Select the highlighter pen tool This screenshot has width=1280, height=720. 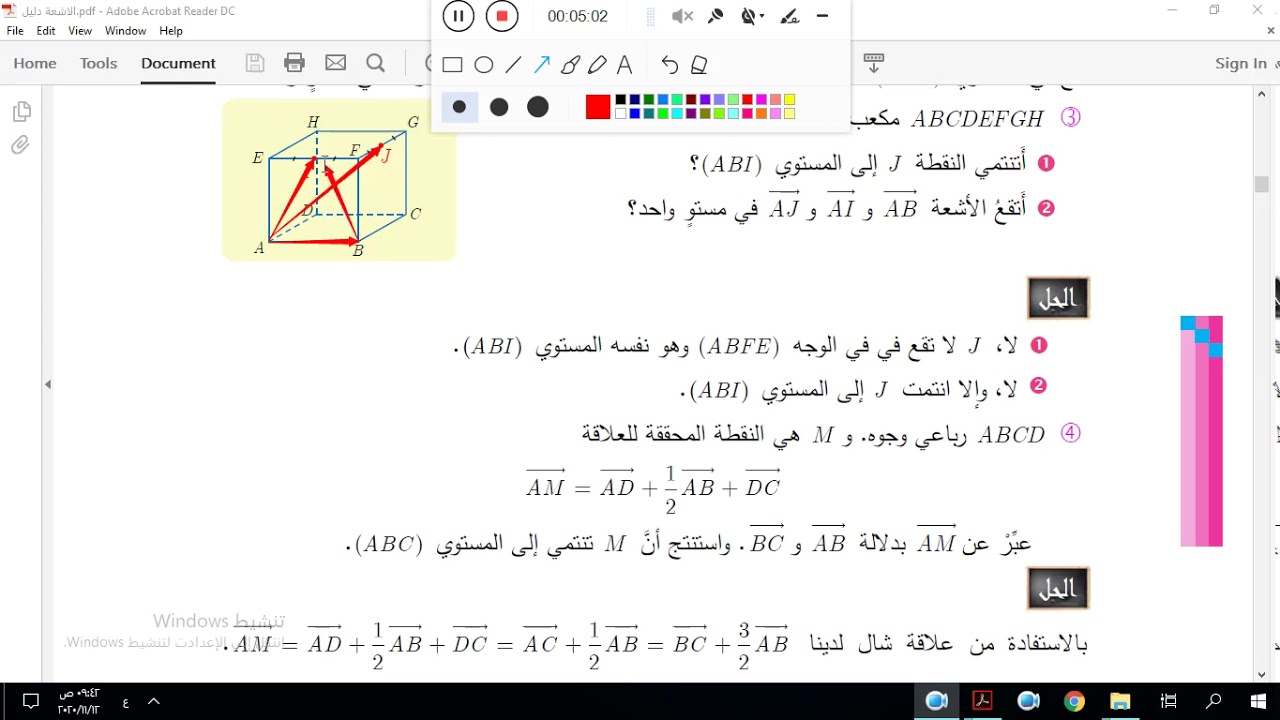[598, 65]
